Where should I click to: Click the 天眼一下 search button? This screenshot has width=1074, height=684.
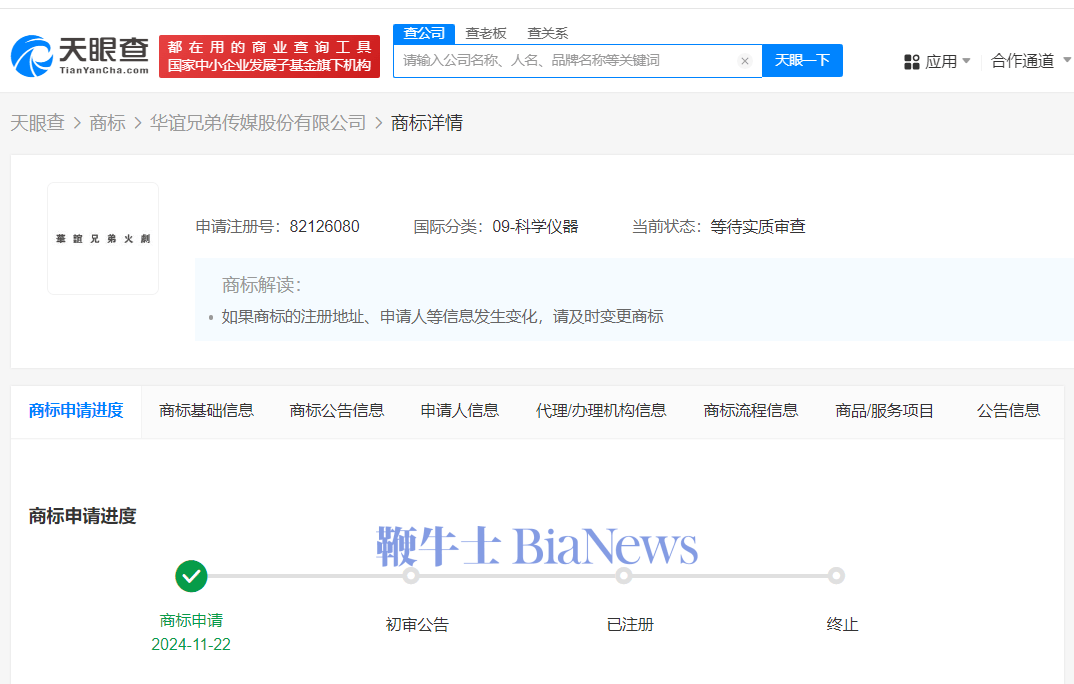click(x=802, y=61)
